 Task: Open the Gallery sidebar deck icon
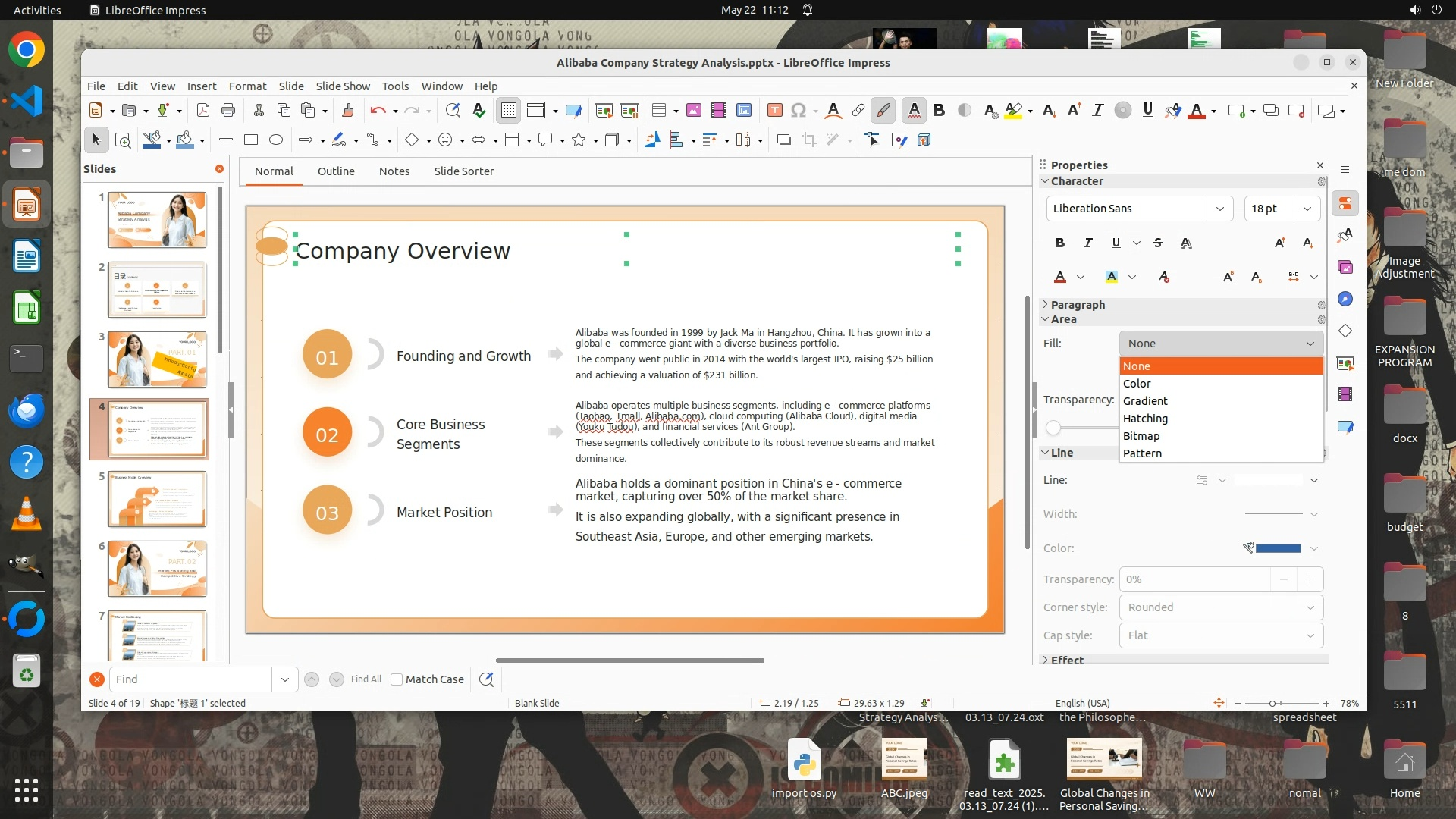tap(1345, 267)
